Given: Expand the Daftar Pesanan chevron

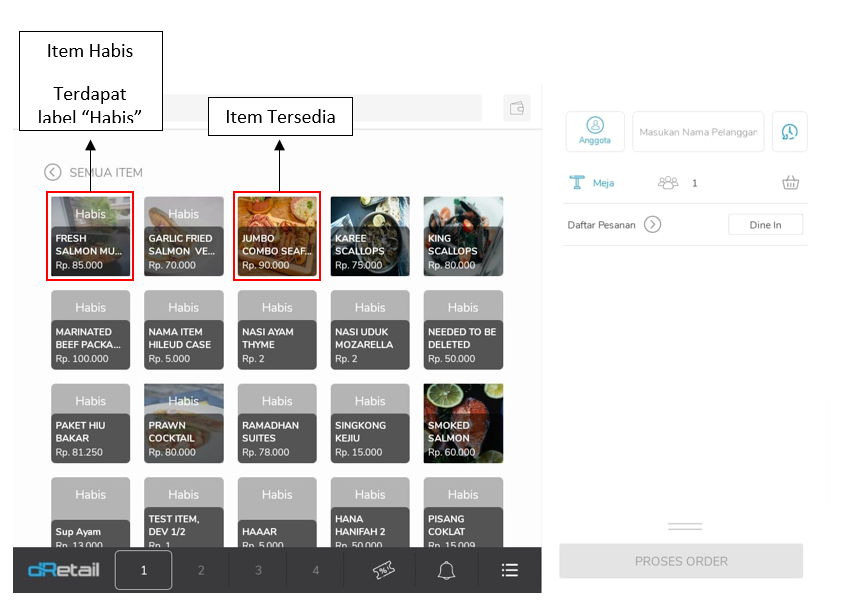Looking at the screenshot, I should coord(652,225).
